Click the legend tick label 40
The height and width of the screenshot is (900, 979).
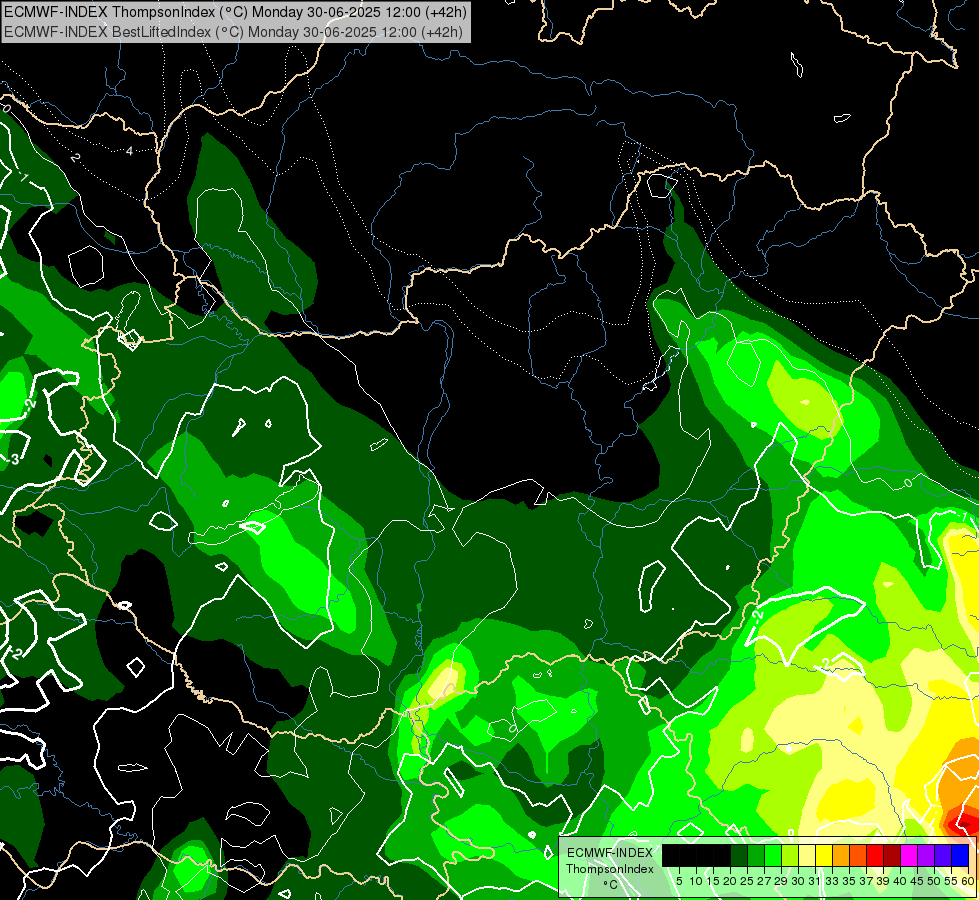point(900,881)
